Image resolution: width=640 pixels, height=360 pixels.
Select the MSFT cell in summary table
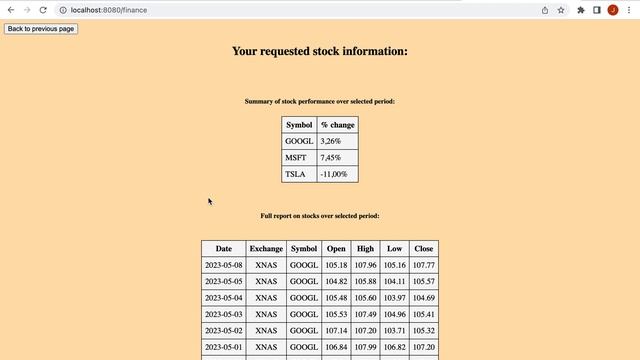point(299,158)
